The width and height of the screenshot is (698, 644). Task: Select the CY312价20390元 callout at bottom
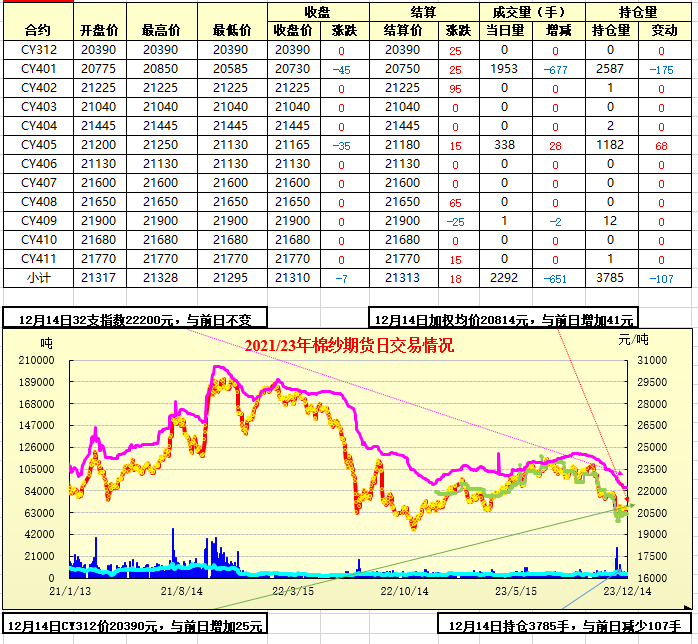134,626
